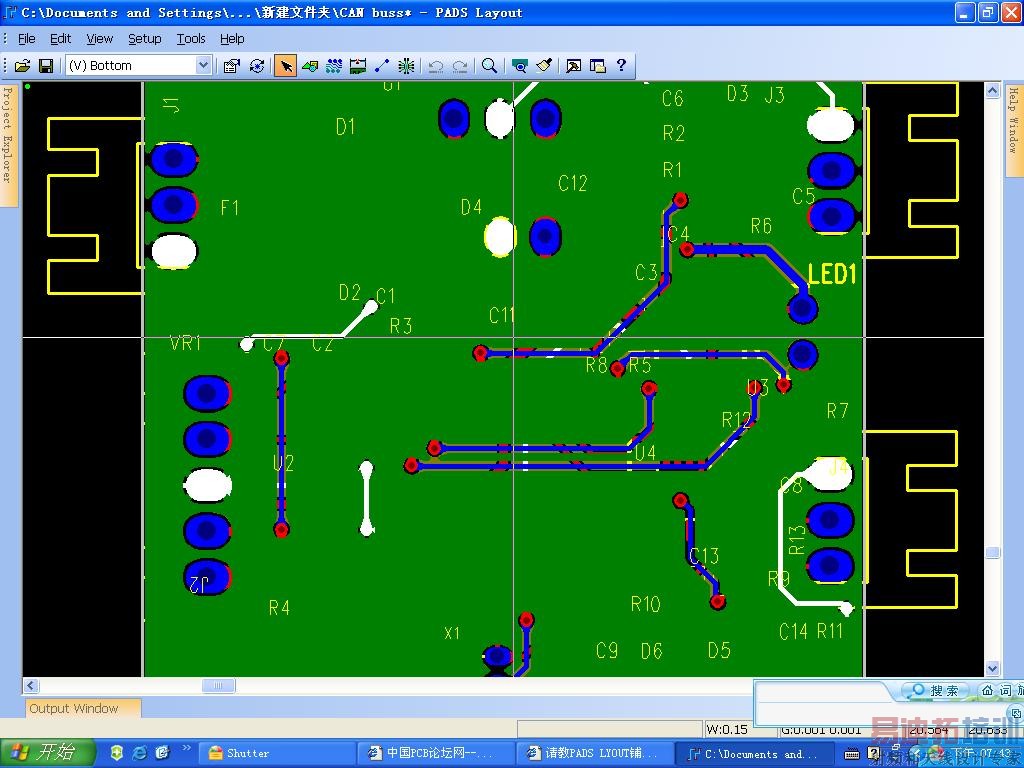Click the Redraw brush icon
Image resolution: width=1024 pixels, height=768 pixels.
click(x=544, y=66)
